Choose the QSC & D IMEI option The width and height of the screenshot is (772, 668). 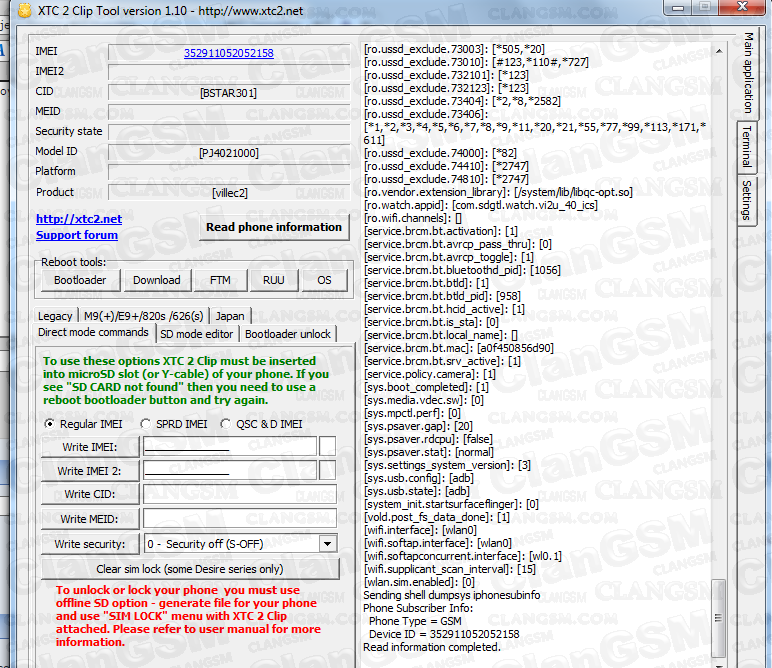coord(225,424)
